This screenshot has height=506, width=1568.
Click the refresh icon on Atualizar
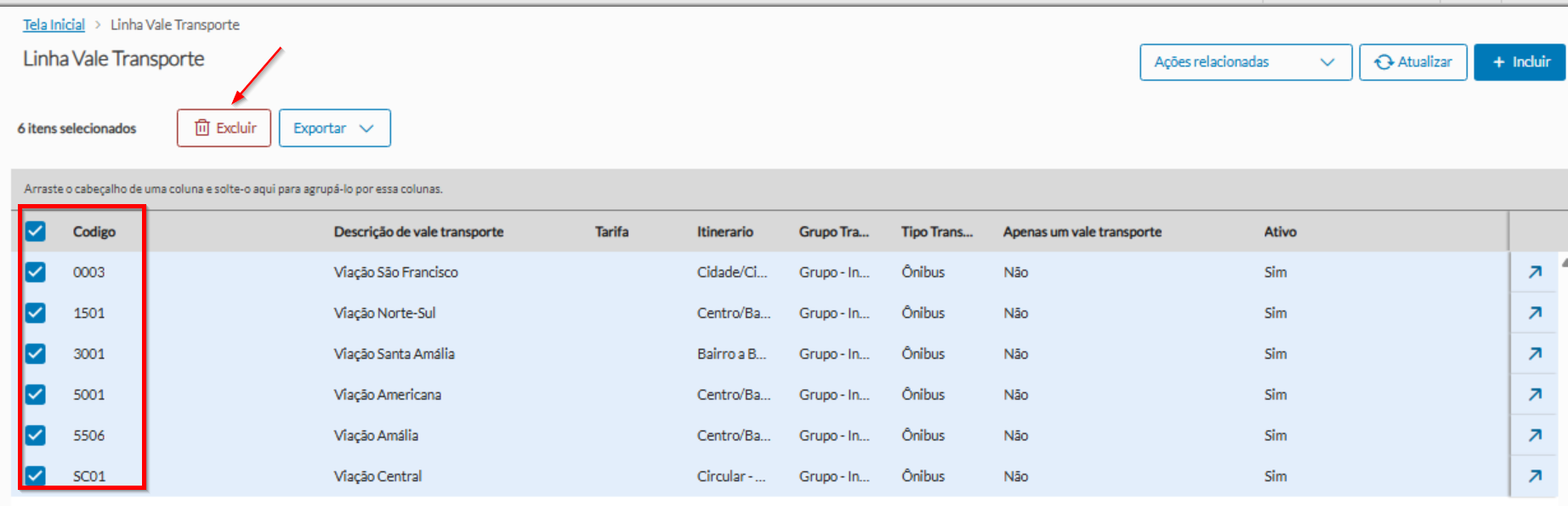(x=1383, y=62)
